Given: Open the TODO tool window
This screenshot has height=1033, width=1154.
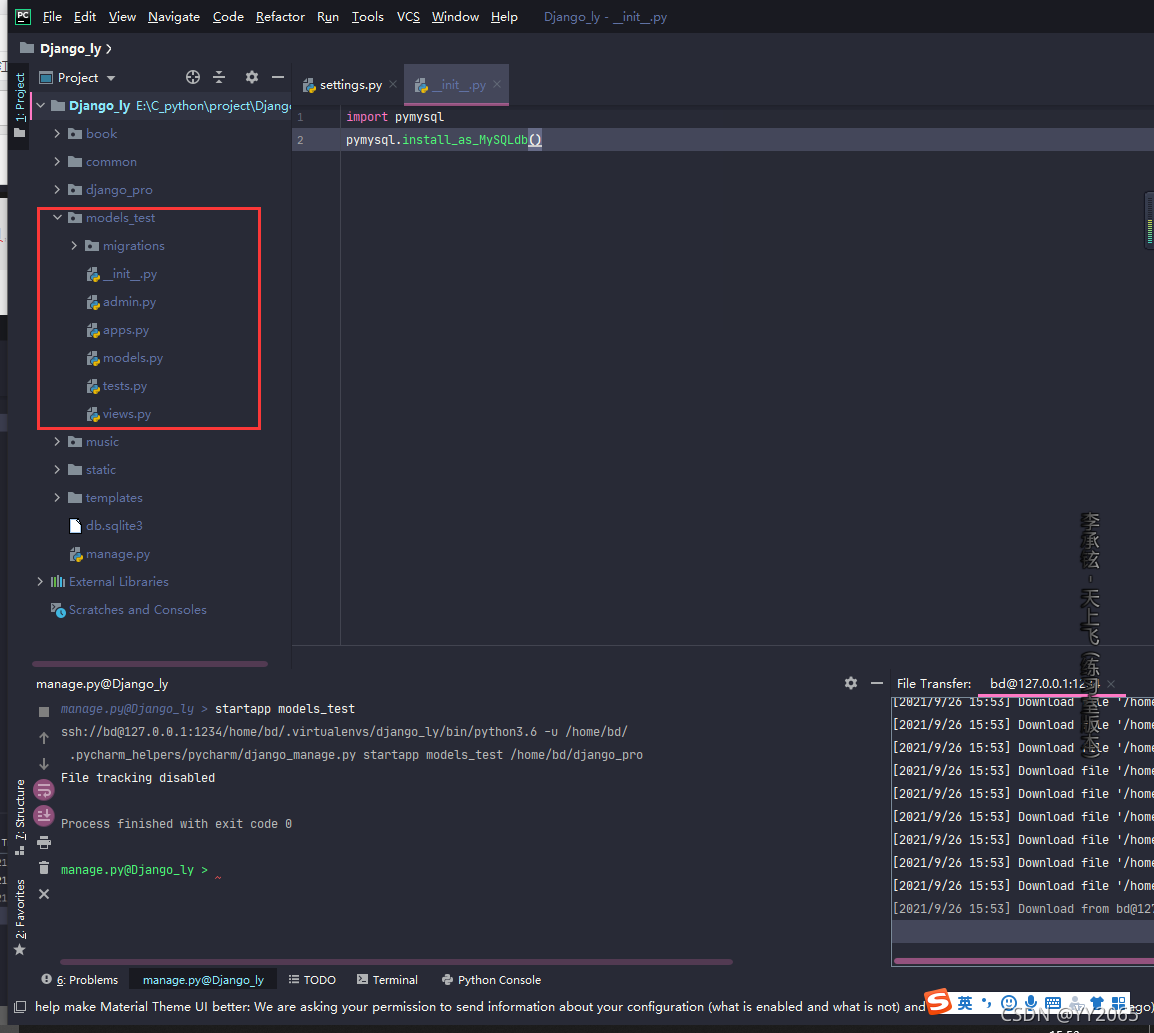Looking at the screenshot, I should [x=312, y=979].
